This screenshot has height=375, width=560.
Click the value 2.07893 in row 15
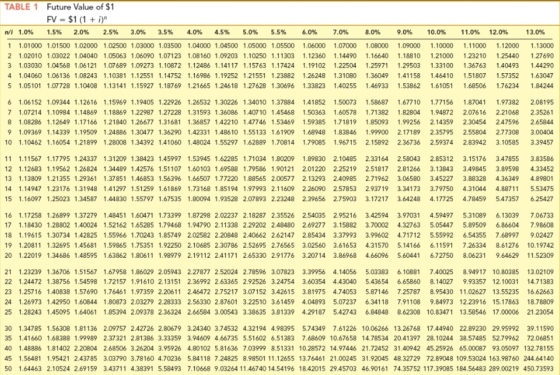(x=254, y=199)
